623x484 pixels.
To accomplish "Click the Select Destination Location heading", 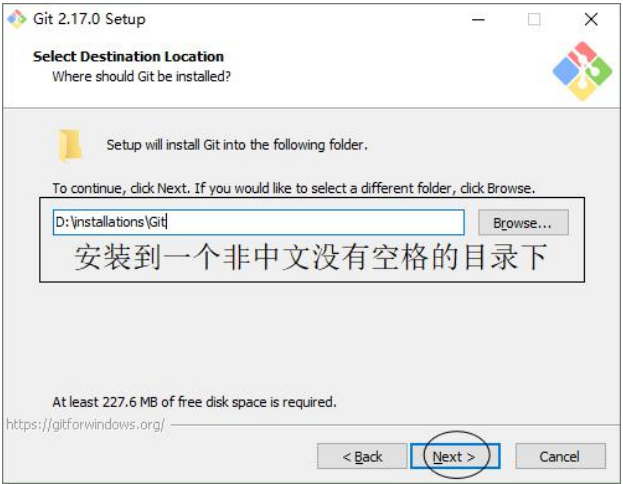I will pos(128,56).
